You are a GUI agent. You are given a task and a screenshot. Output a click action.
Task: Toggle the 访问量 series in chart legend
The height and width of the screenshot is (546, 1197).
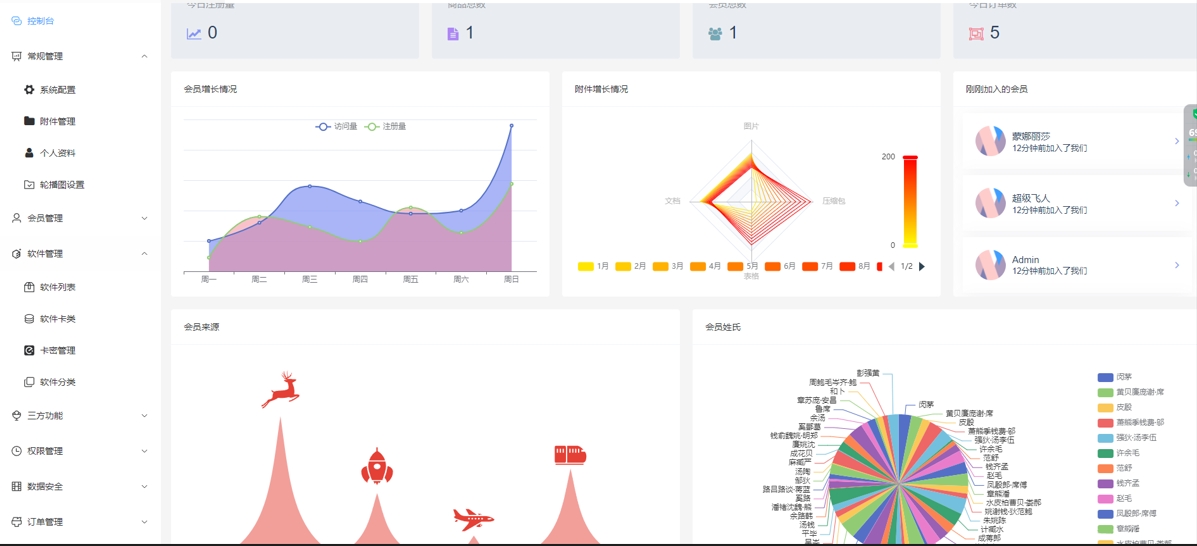point(337,126)
